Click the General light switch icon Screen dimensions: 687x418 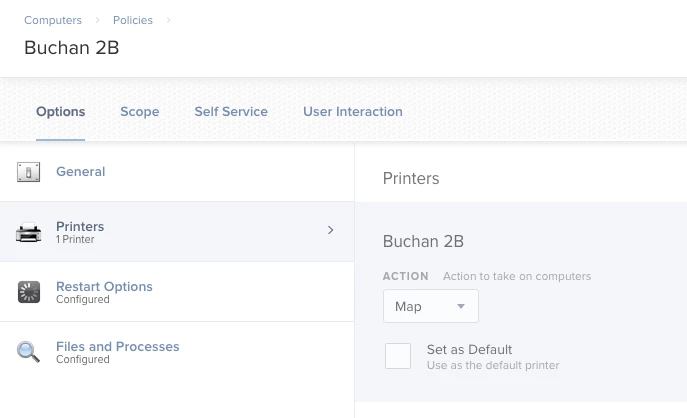28,172
